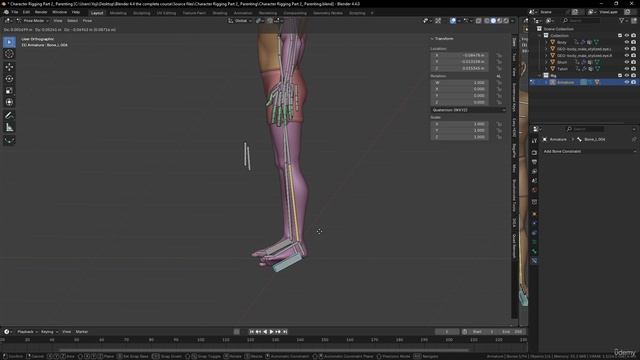The width and height of the screenshot is (640, 360).
Task: Open the Pose menu in viewport header
Action: coord(87,20)
